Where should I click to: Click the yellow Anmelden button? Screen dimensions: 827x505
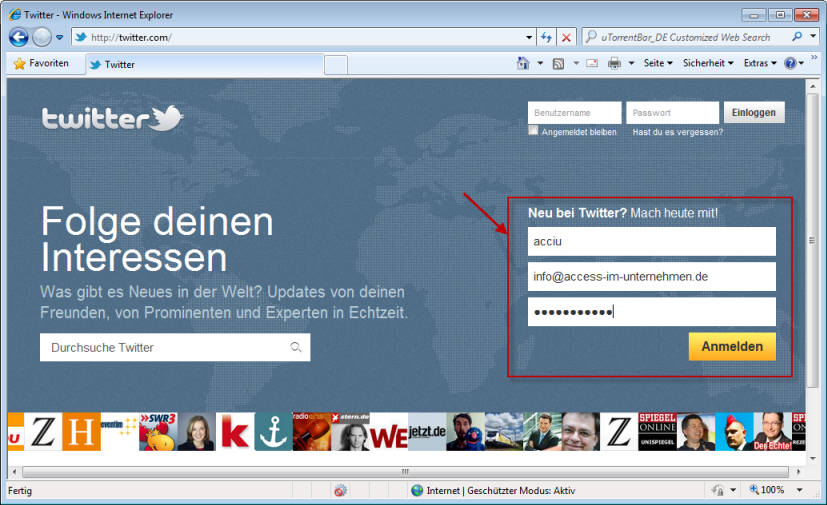pyautogui.click(x=732, y=346)
